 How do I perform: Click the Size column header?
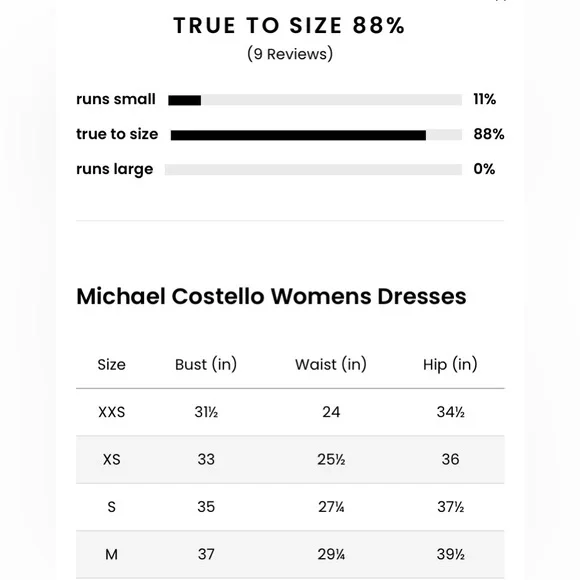(x=111, y=365)
